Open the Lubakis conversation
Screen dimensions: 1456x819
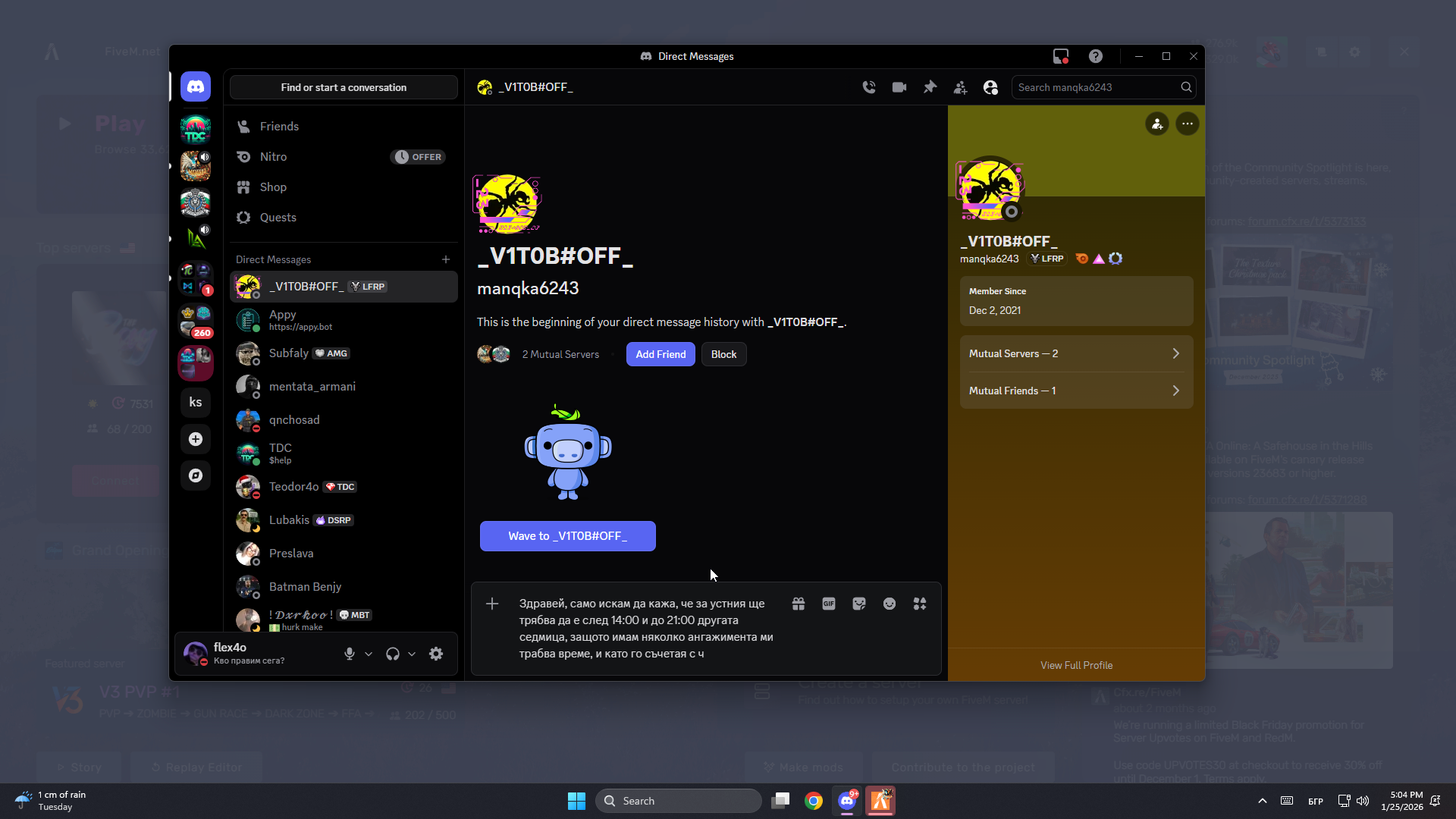point(344,520)
